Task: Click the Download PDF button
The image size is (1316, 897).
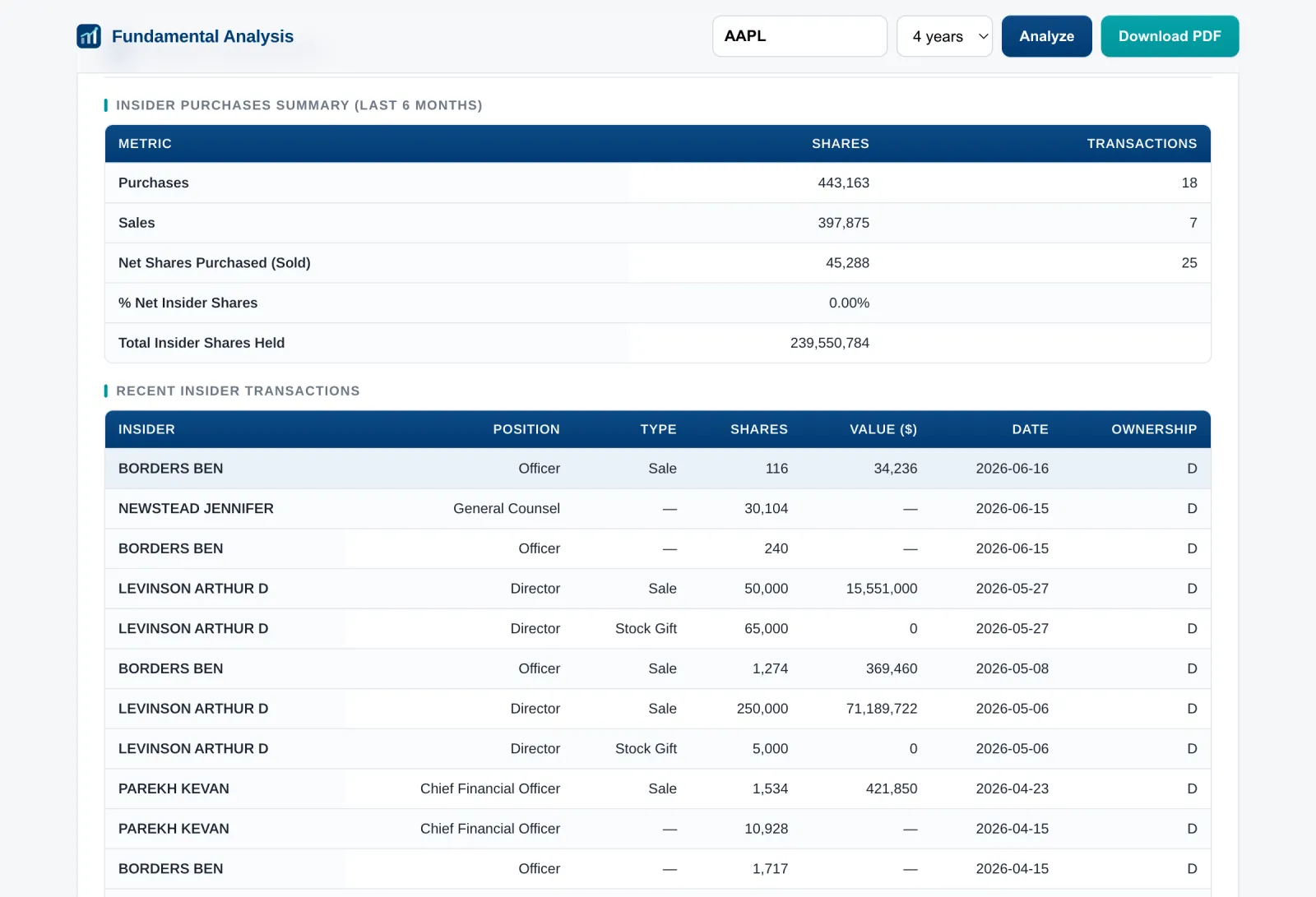Action: pyautogui.click(x=1170, y=36)
